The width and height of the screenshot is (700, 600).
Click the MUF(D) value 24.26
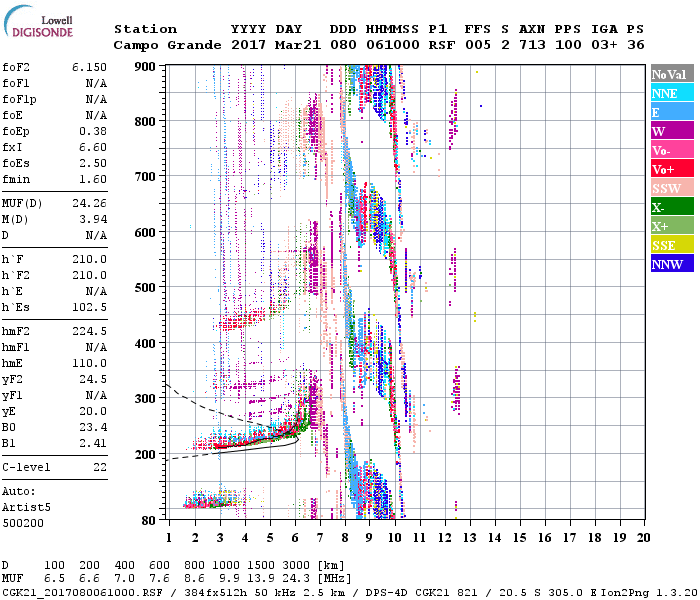[88, 203]
